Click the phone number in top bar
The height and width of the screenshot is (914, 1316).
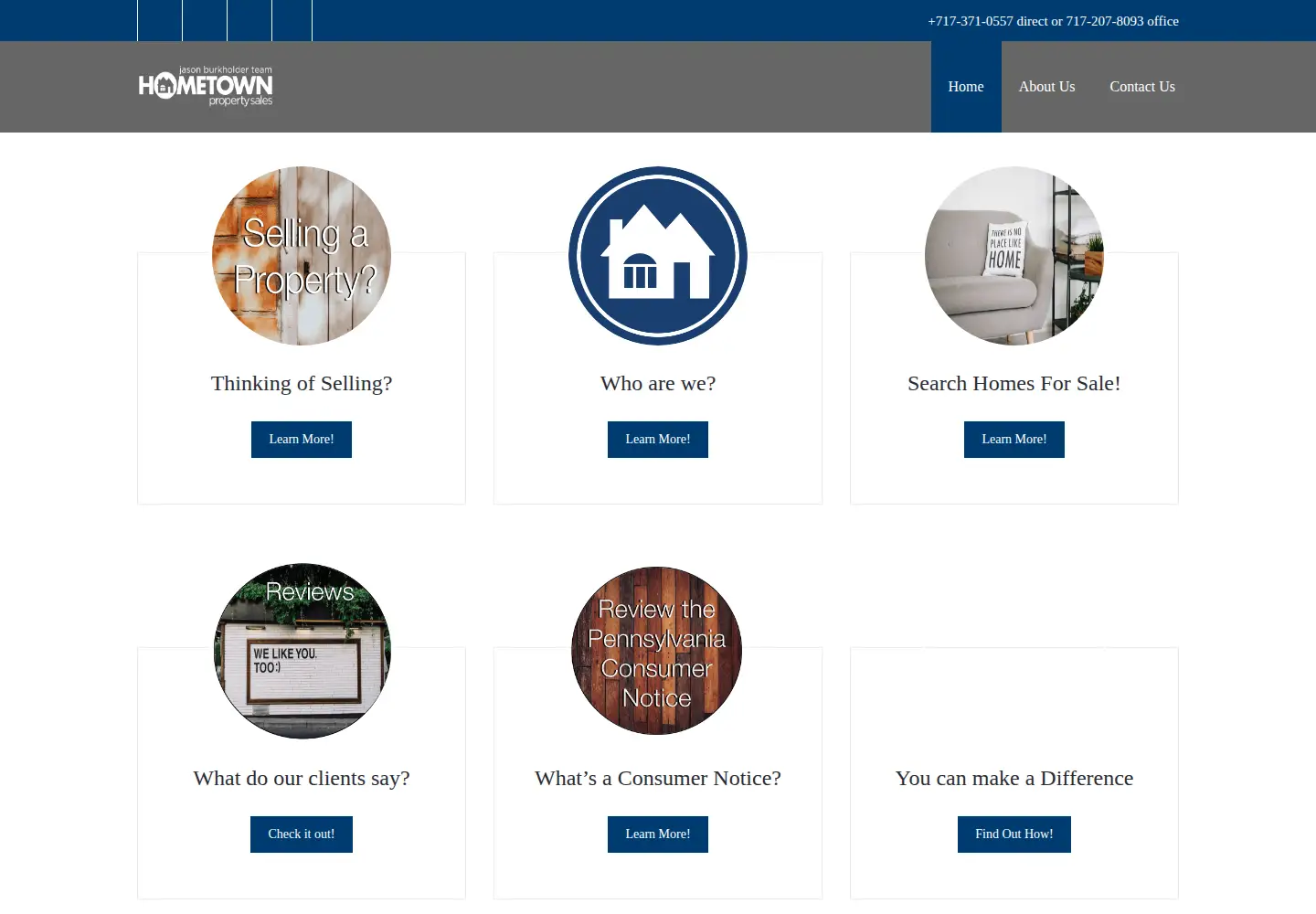click(x=1053, y=21)
